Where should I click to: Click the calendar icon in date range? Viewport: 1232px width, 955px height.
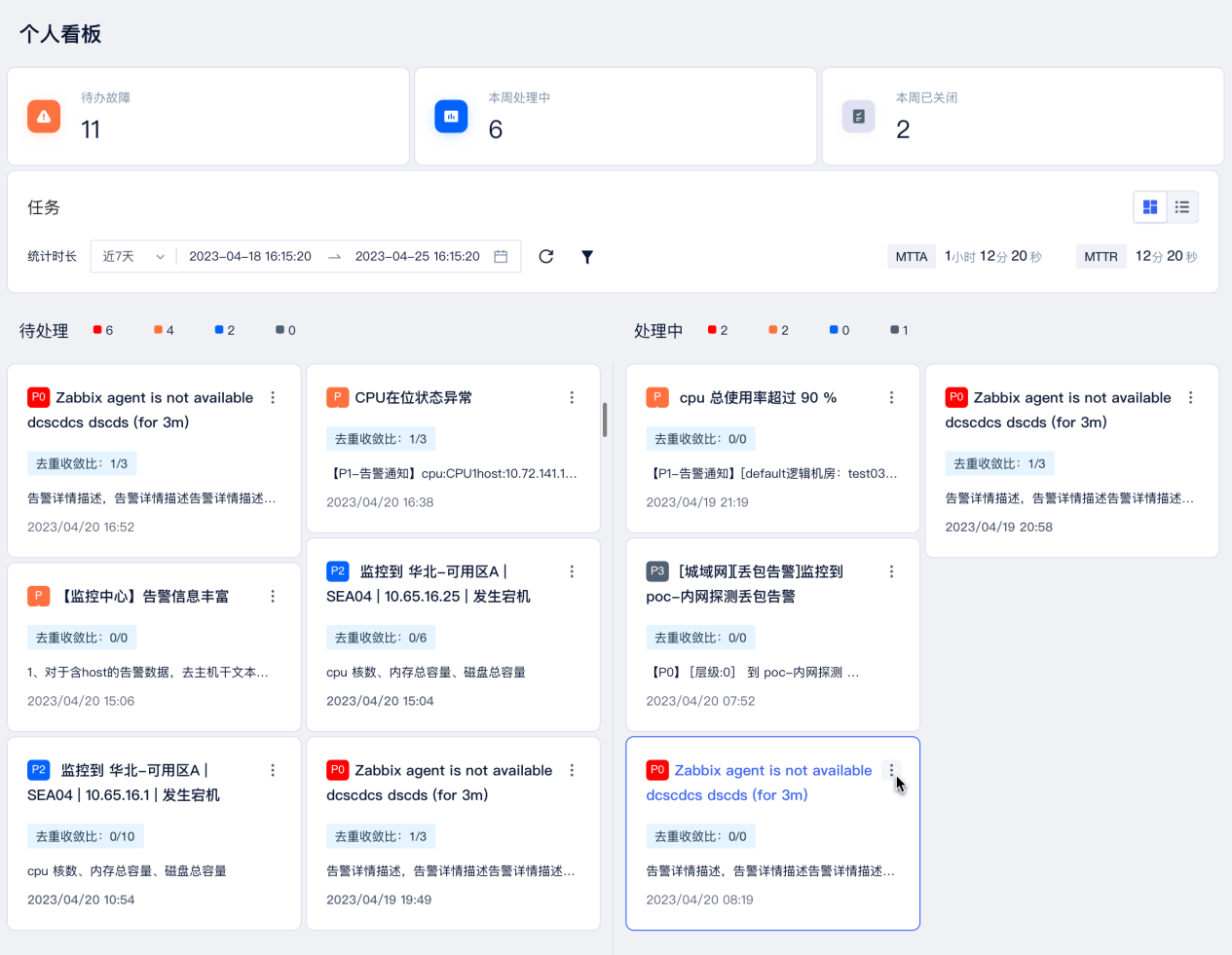point(501,256)
